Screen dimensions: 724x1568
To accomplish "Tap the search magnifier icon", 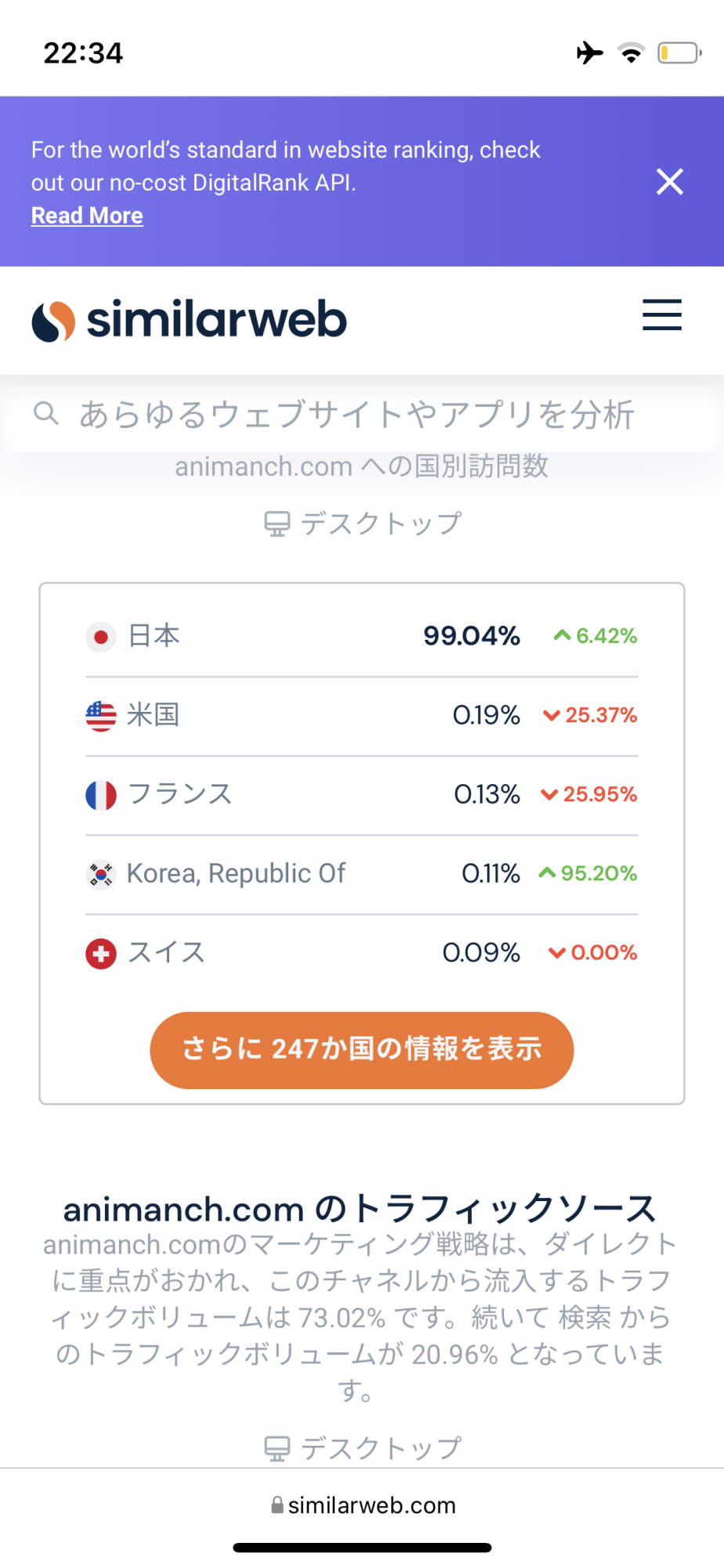I will click(46, 413).
